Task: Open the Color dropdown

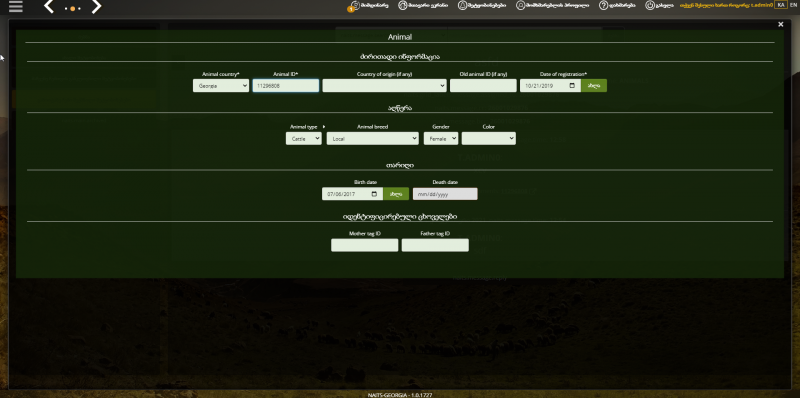Action: coord(489,138)
